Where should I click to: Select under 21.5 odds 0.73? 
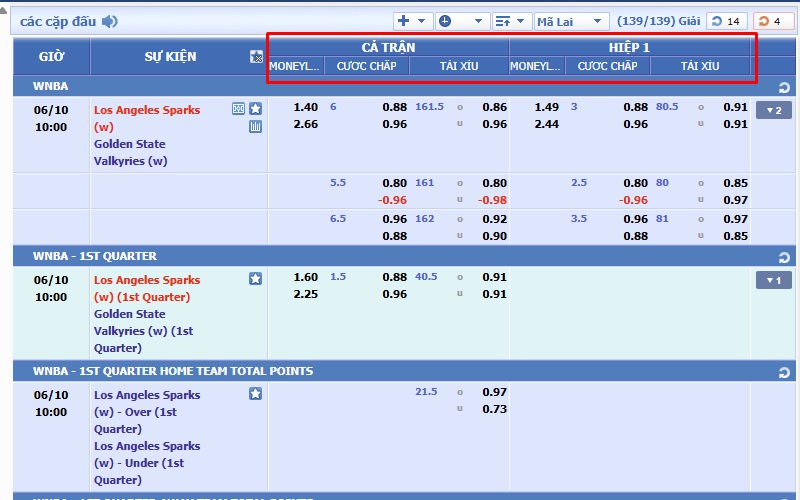(494, 409)
